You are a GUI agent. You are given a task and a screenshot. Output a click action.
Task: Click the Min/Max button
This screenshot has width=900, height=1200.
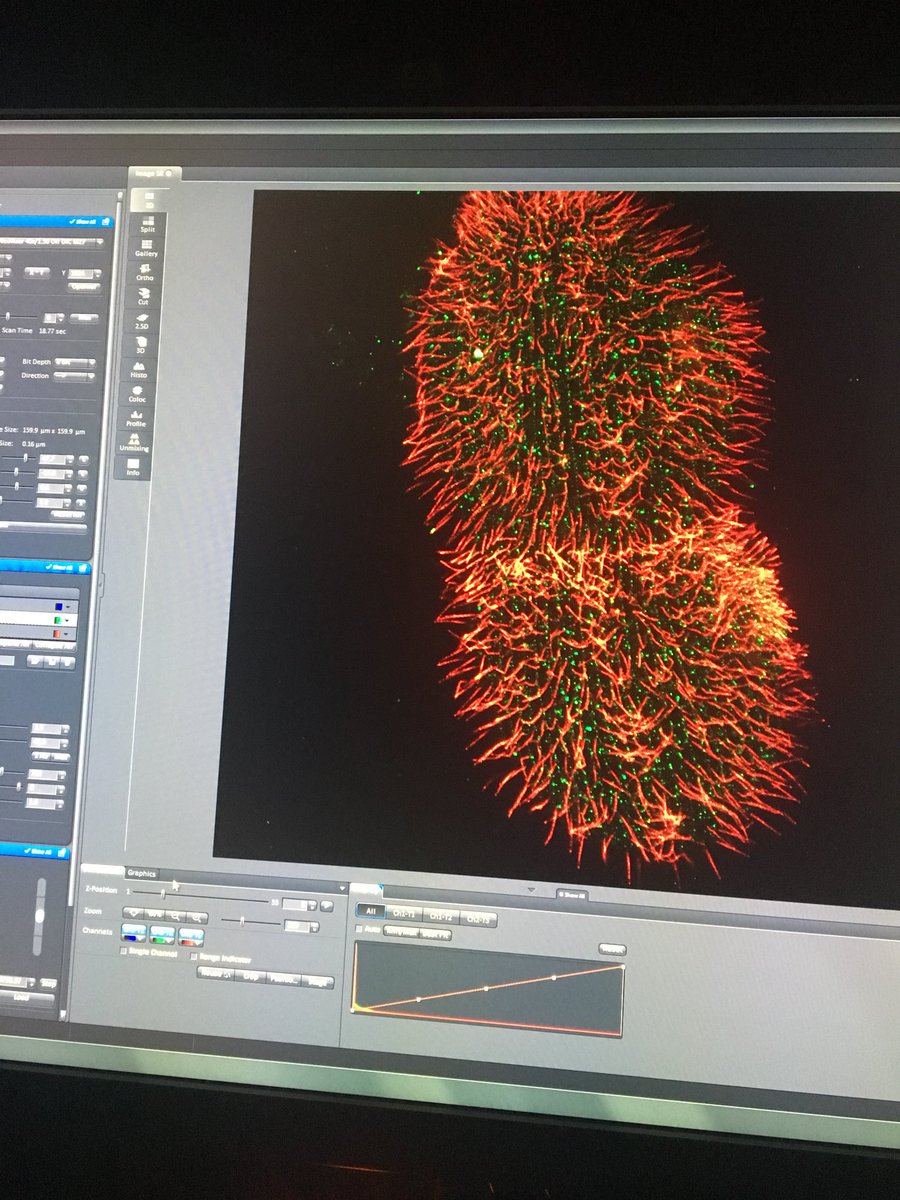(x=402, y=931)
